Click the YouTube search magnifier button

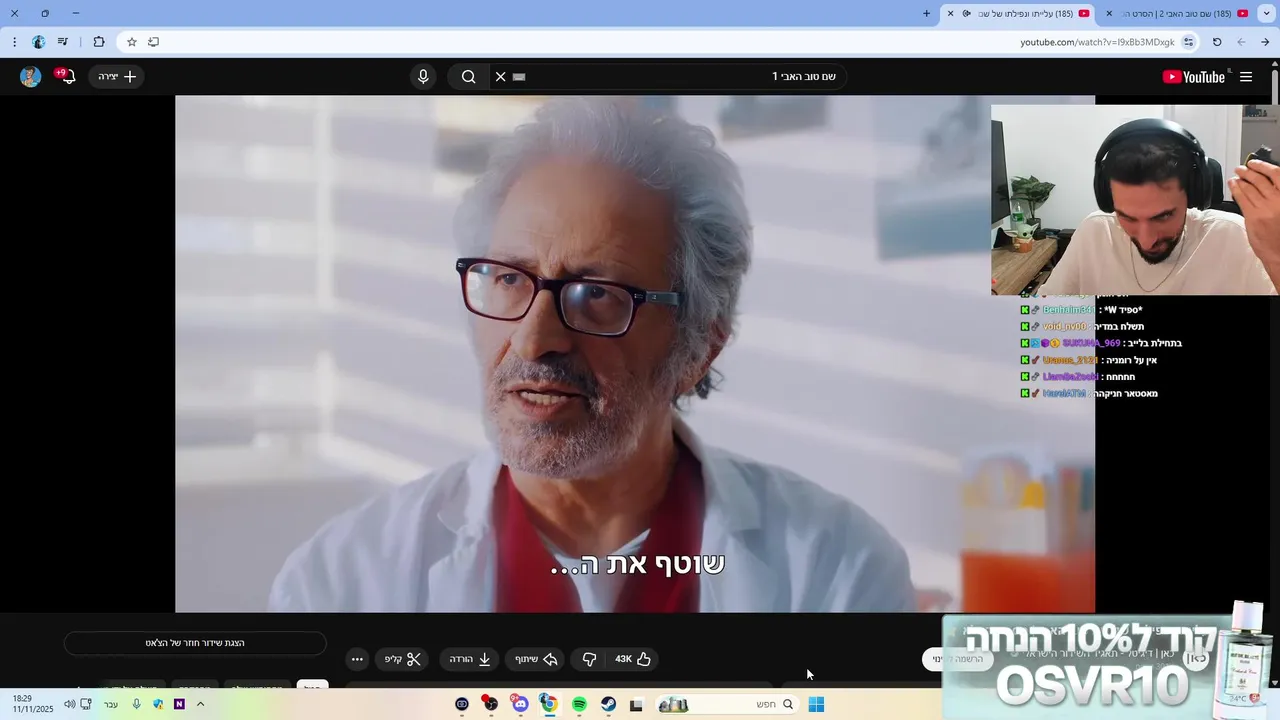click(469, 77)
